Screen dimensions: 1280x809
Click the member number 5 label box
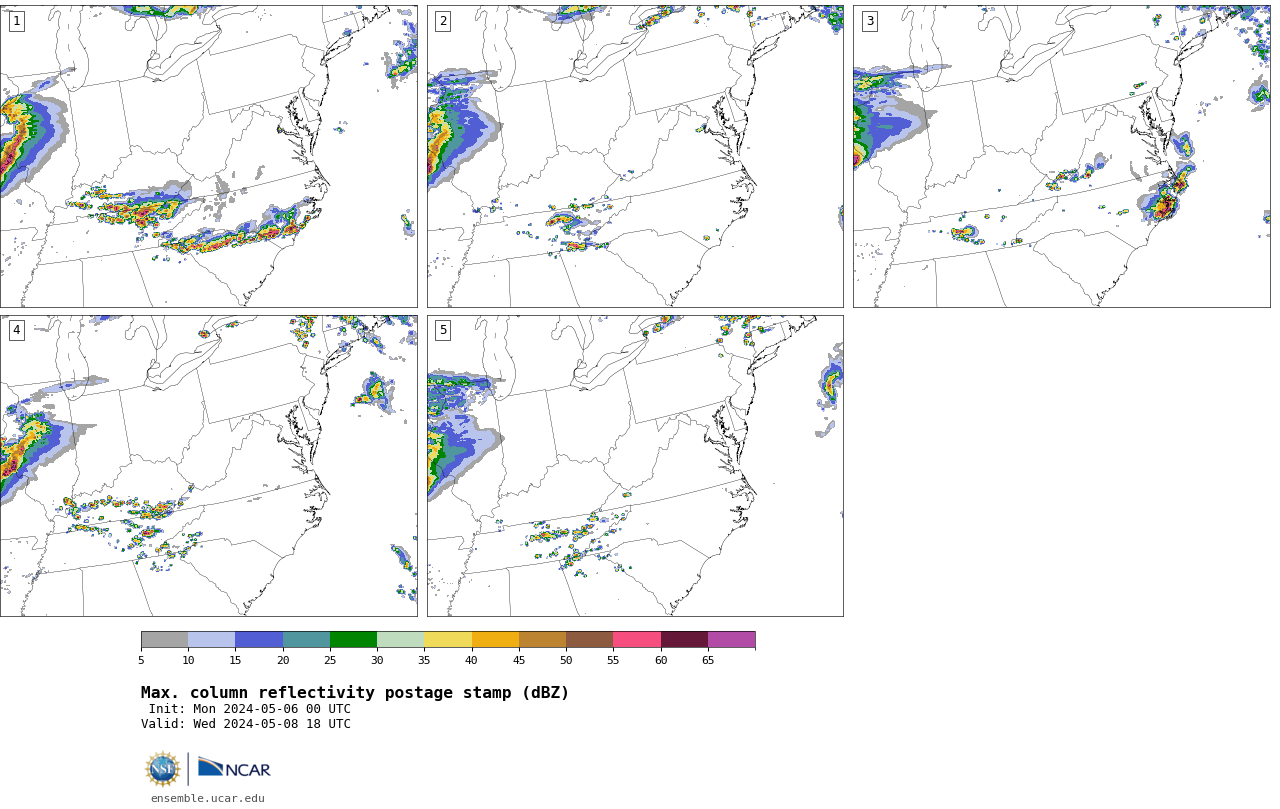pyautogui.click(x=443, y=330)
